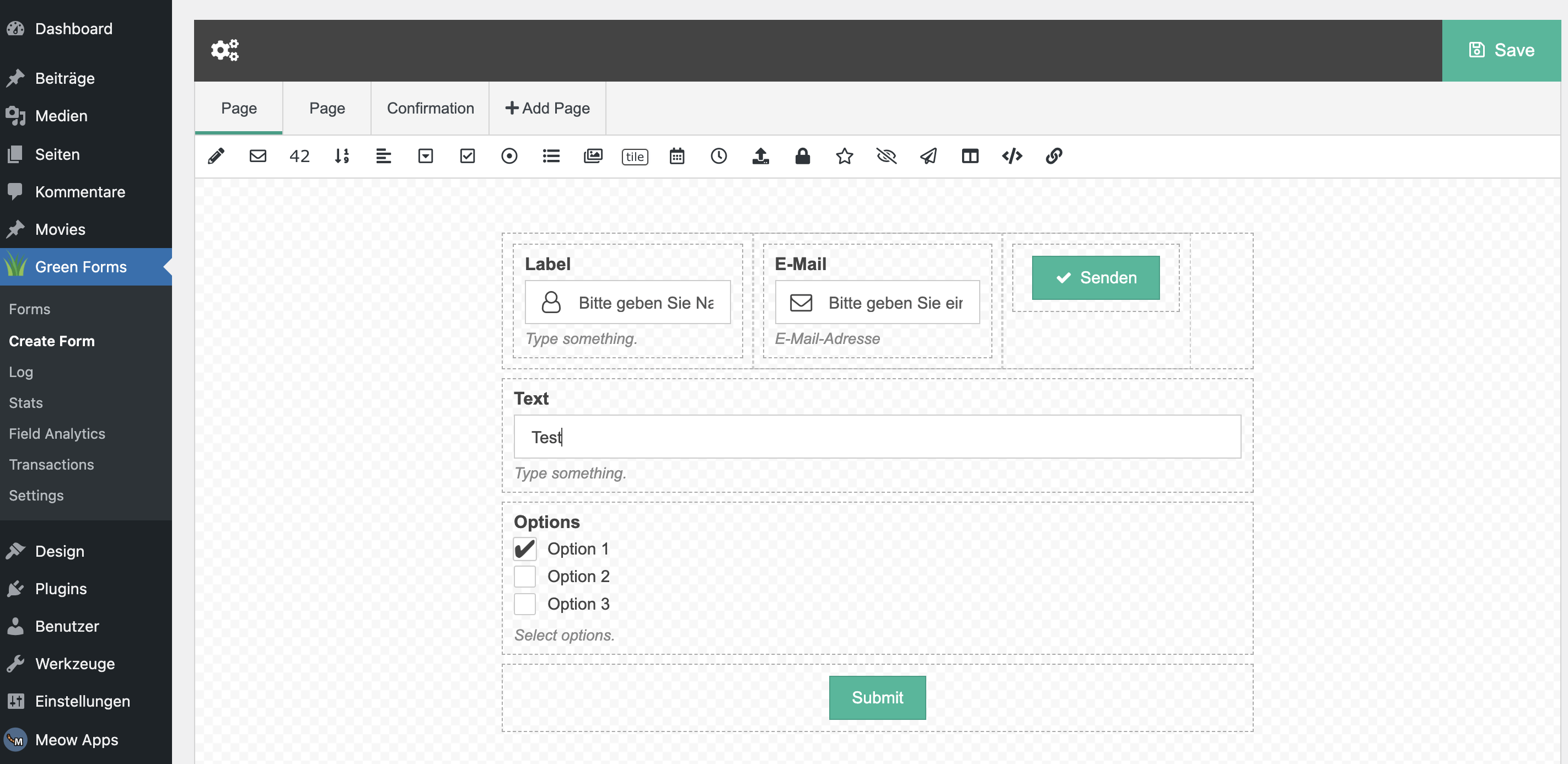
Task: Insert file upload element
Action: (x=760, y=156)
